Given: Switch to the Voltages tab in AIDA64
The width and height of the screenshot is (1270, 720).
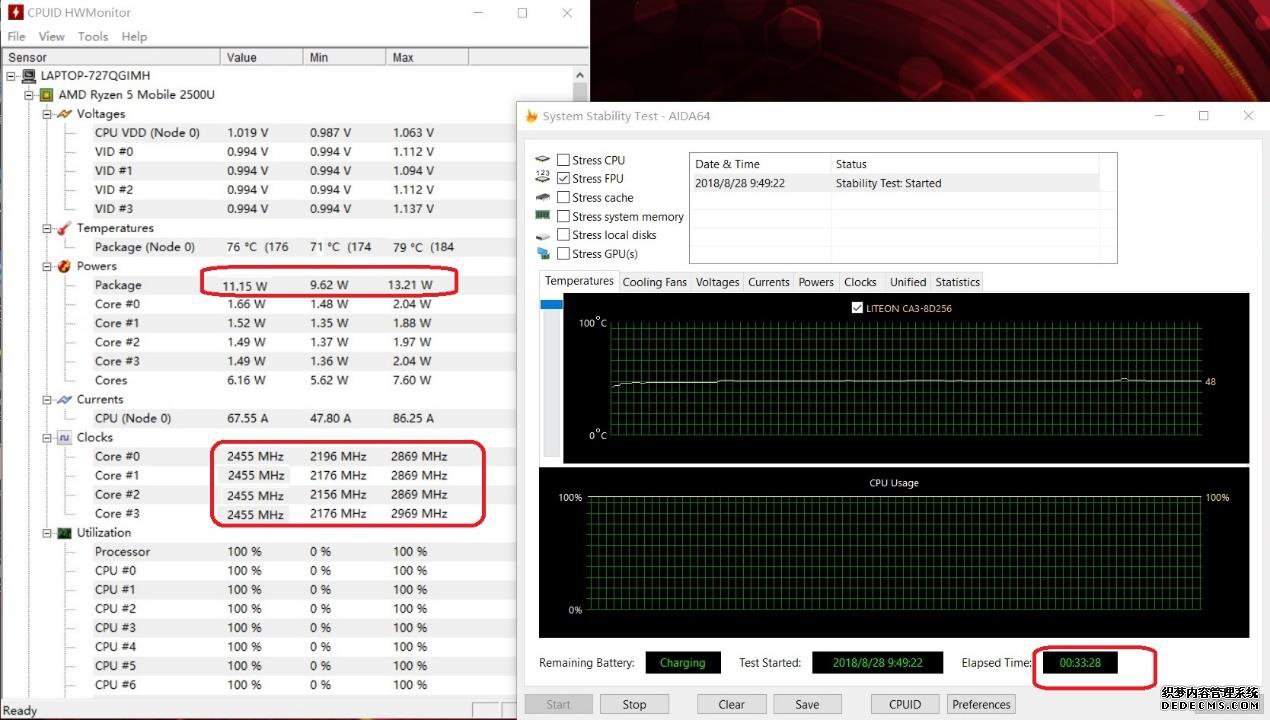Looking at the screenshot, I should (718, 282).
